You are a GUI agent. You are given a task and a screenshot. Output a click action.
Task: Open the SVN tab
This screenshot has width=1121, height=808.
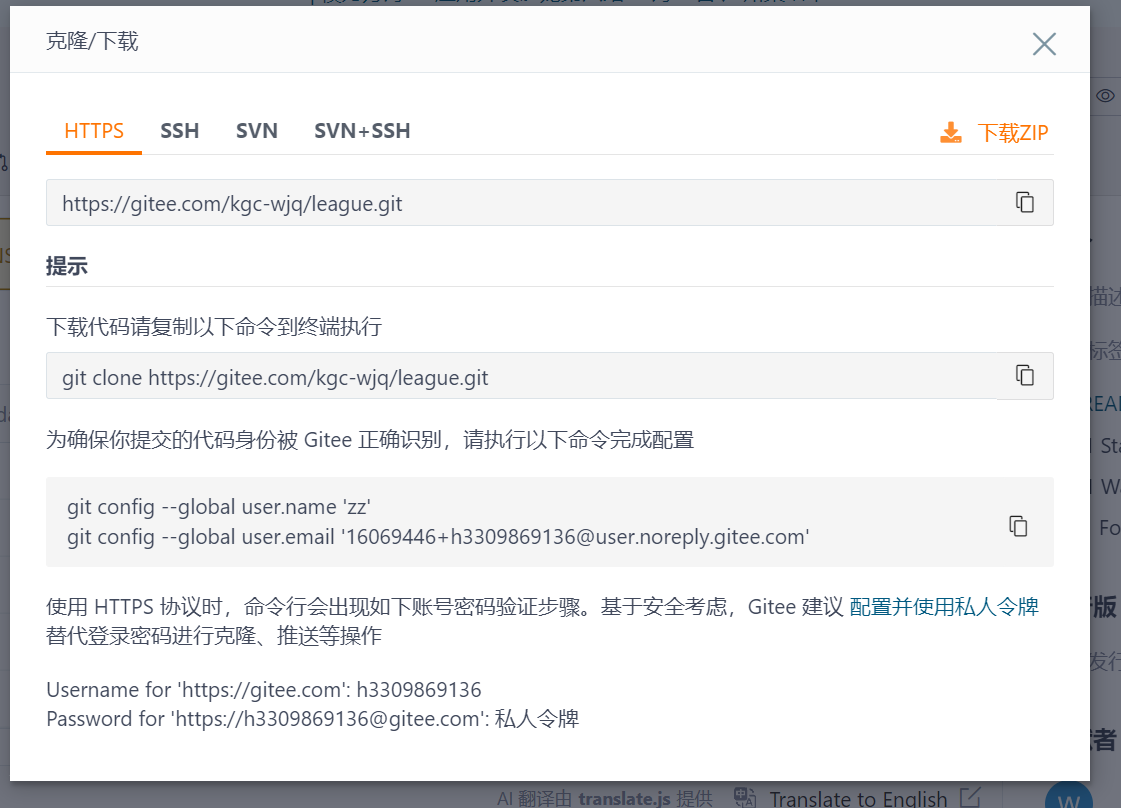pyautogui.click(x=257, y=131)
